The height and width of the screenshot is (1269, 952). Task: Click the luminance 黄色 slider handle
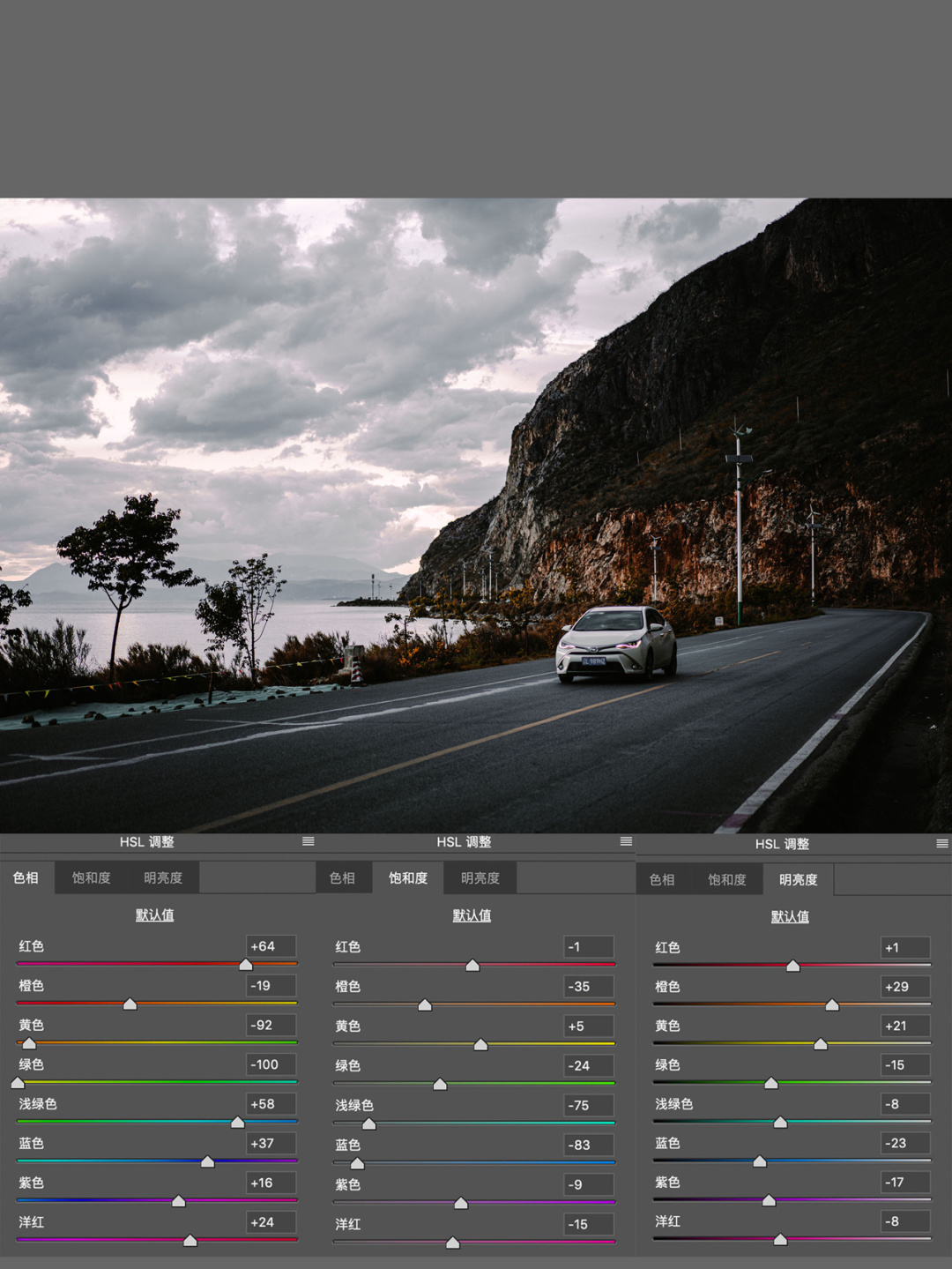[821, 1044]
